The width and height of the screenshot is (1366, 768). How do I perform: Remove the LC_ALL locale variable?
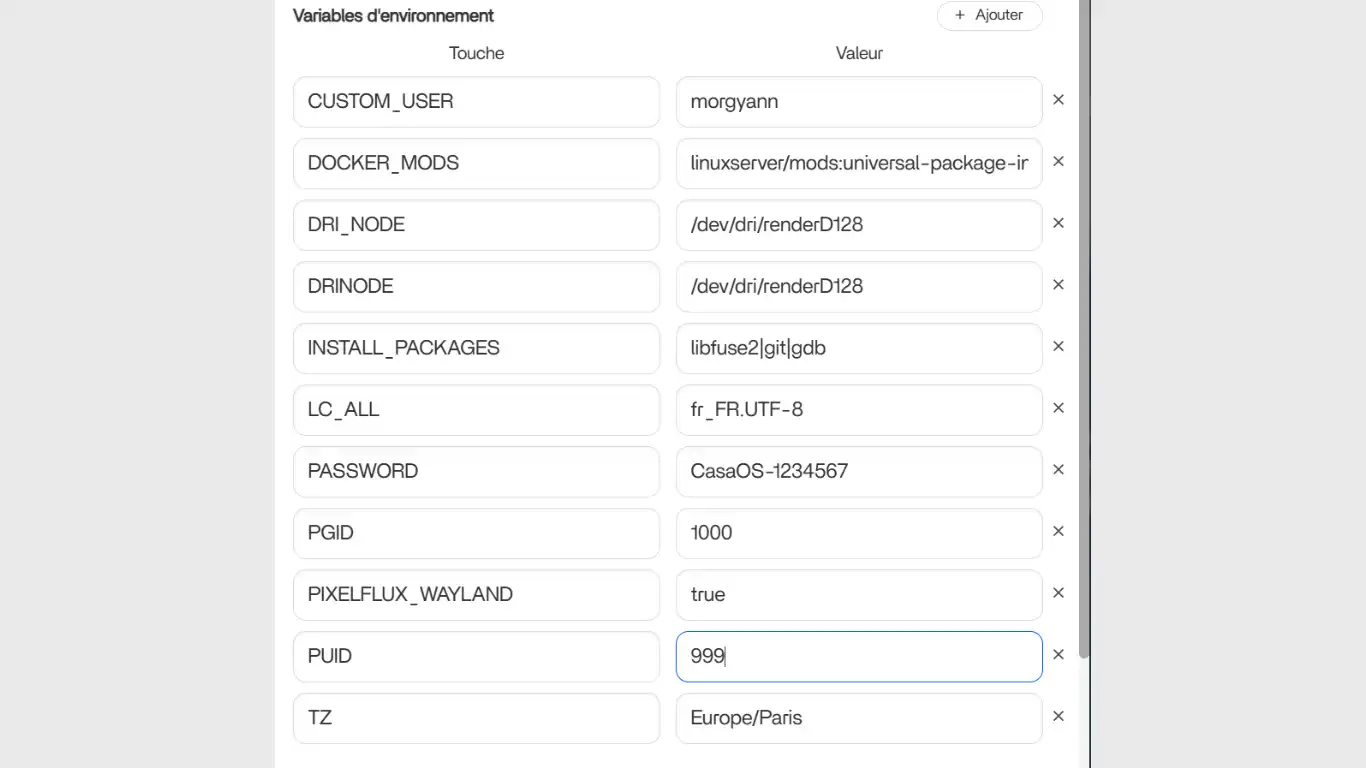point(1058,408)
